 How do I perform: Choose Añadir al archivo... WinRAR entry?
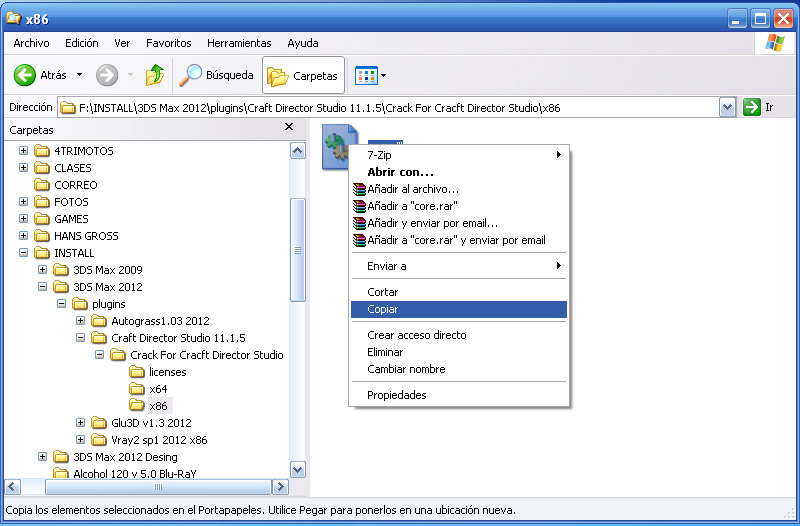coord(459,189)
